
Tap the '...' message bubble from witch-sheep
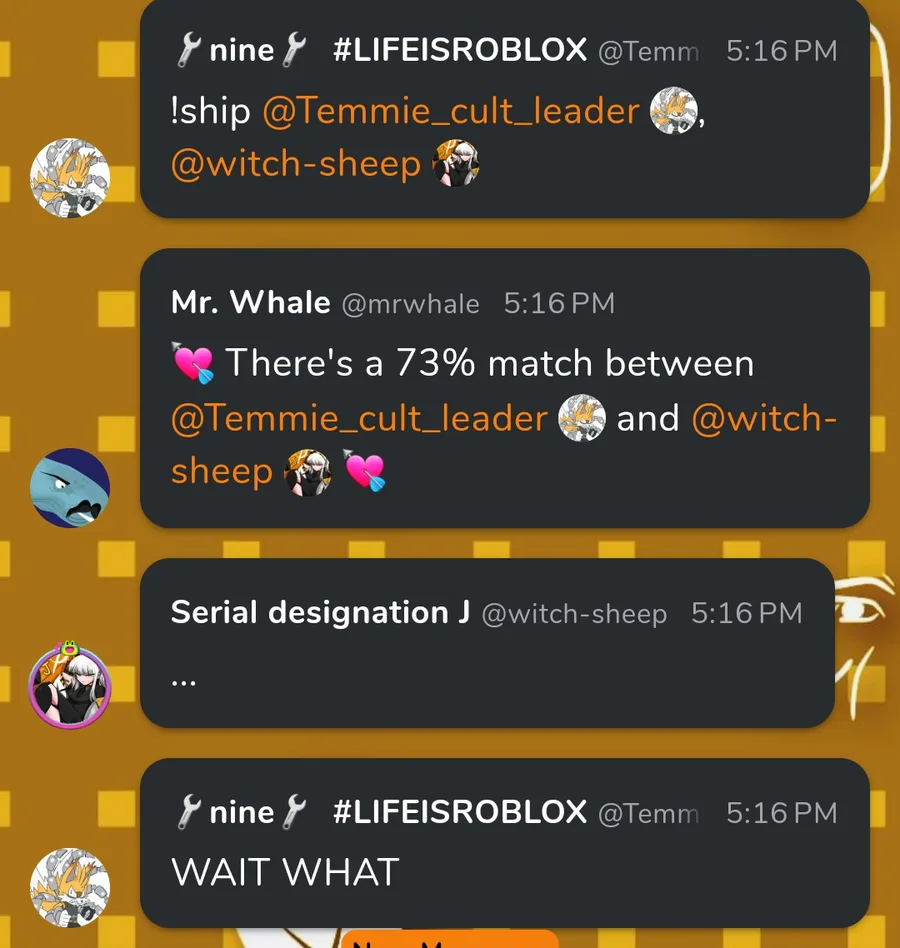(487, 643)
